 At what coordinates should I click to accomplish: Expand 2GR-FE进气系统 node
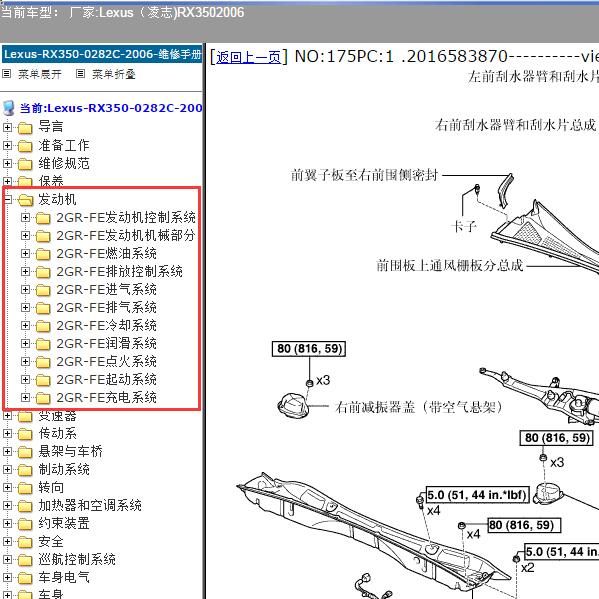tap(25, 289)
